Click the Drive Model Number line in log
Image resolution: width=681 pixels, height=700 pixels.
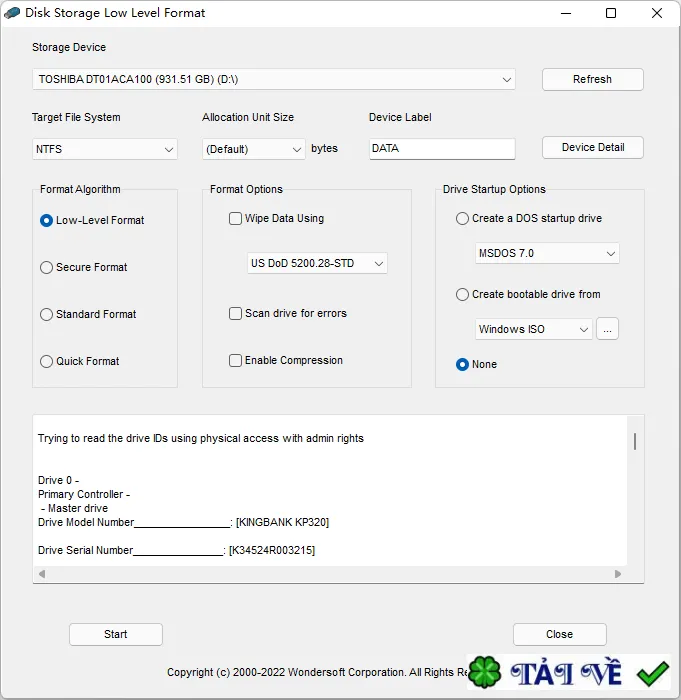184,522
